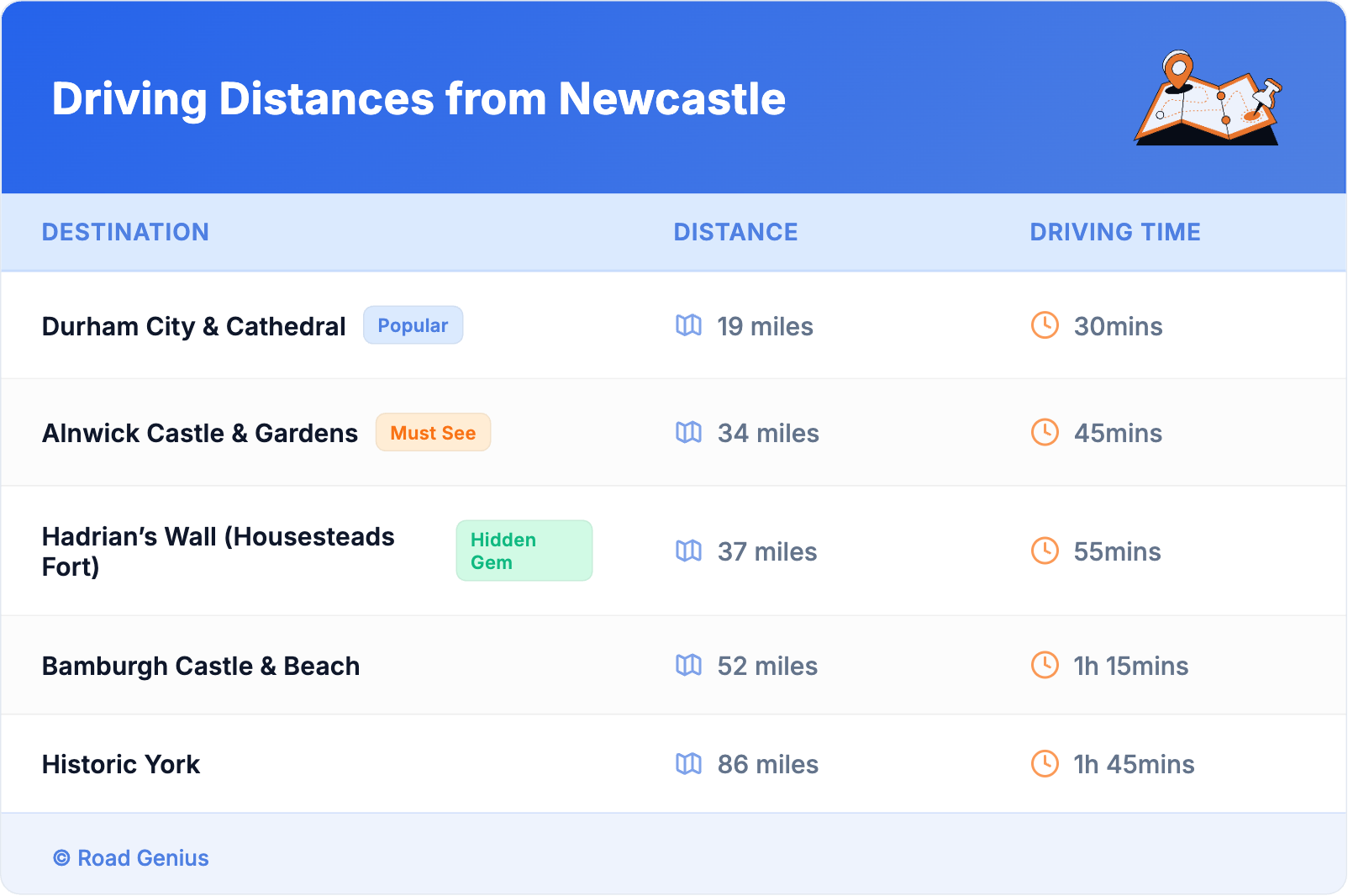The width and height of the screenshot is (1348, 896).
Task: Select the Must See badge
Action: click(x=433, y=433)
